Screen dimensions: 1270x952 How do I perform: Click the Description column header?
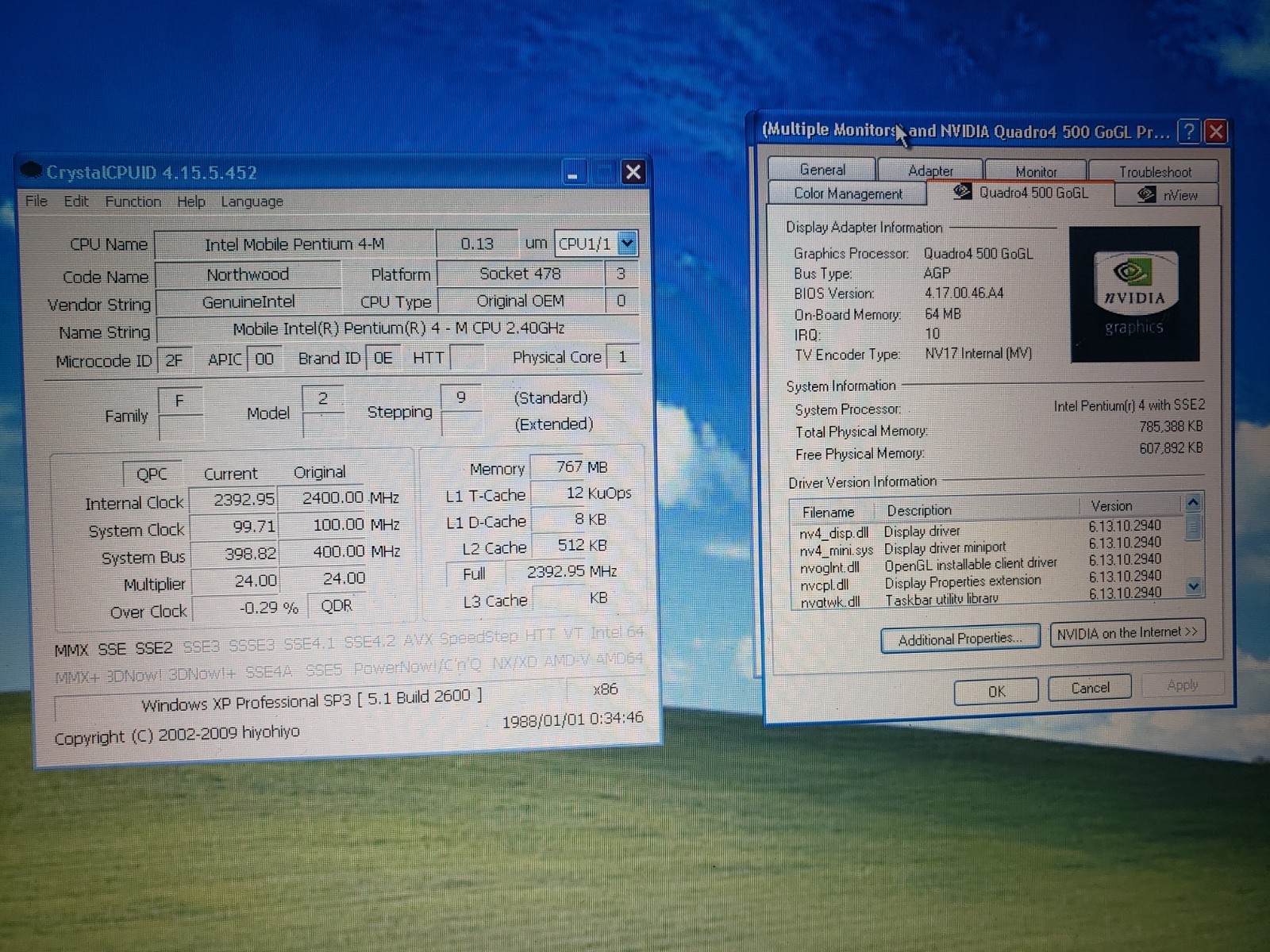tap(976, 509)
